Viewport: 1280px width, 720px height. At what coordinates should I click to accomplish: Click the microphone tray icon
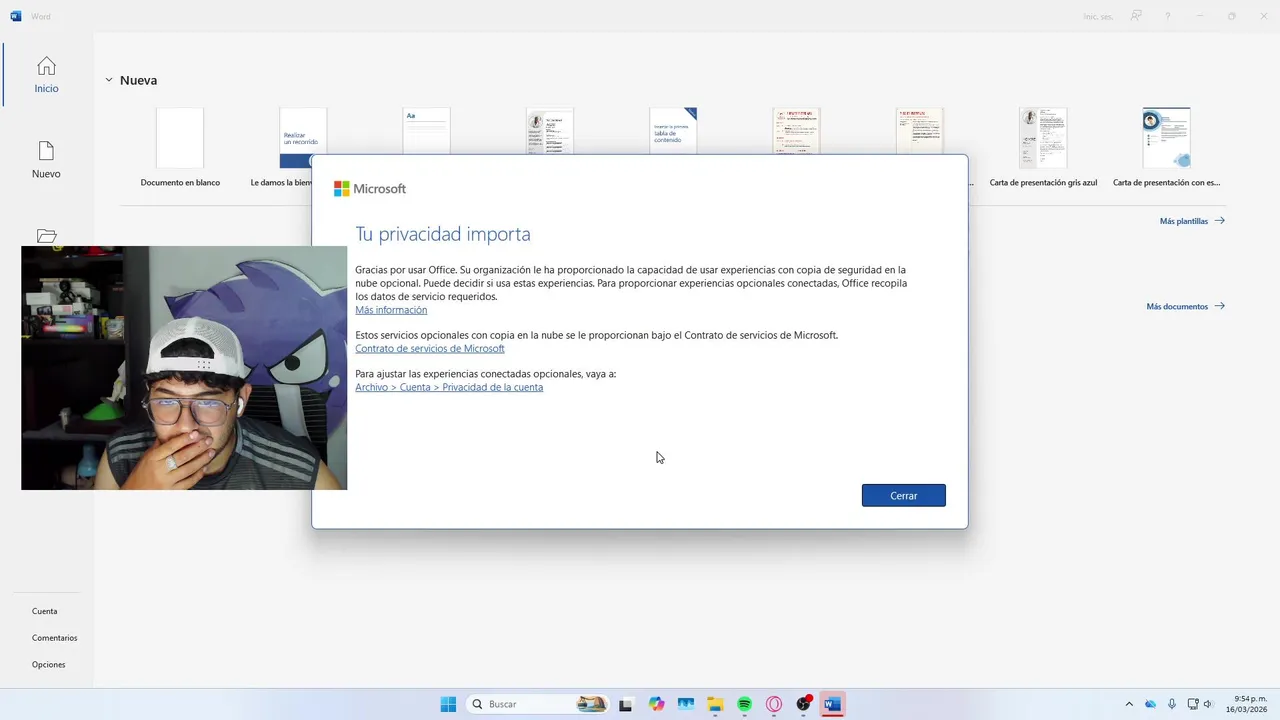1171,704
